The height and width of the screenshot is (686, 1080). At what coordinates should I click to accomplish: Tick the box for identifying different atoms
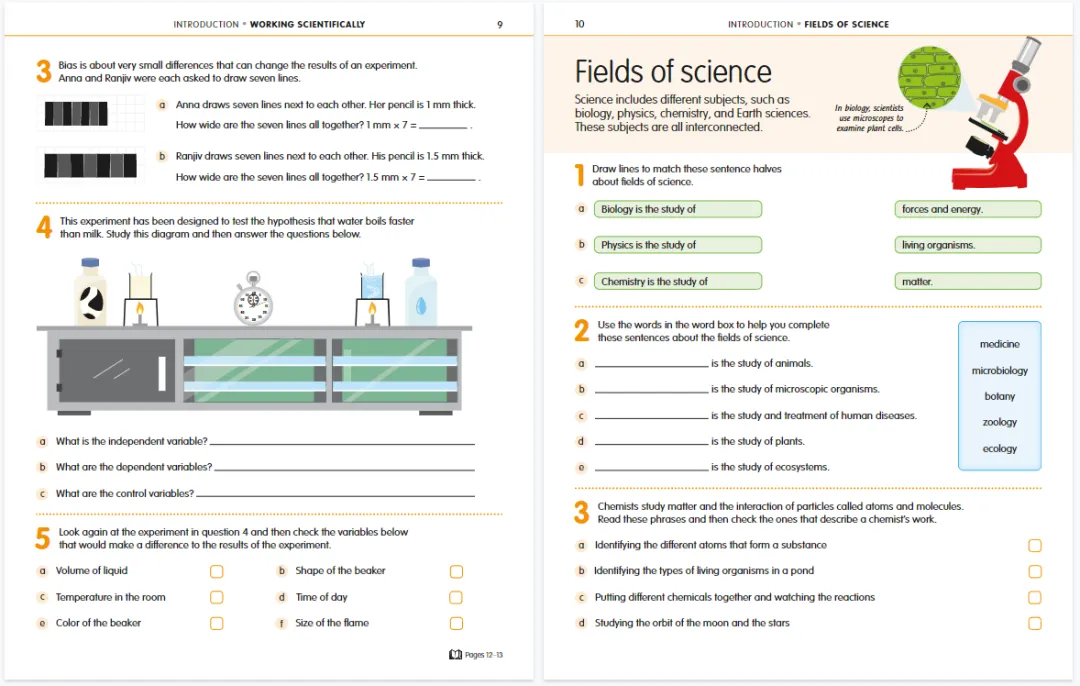click(x=1035, y=545)
